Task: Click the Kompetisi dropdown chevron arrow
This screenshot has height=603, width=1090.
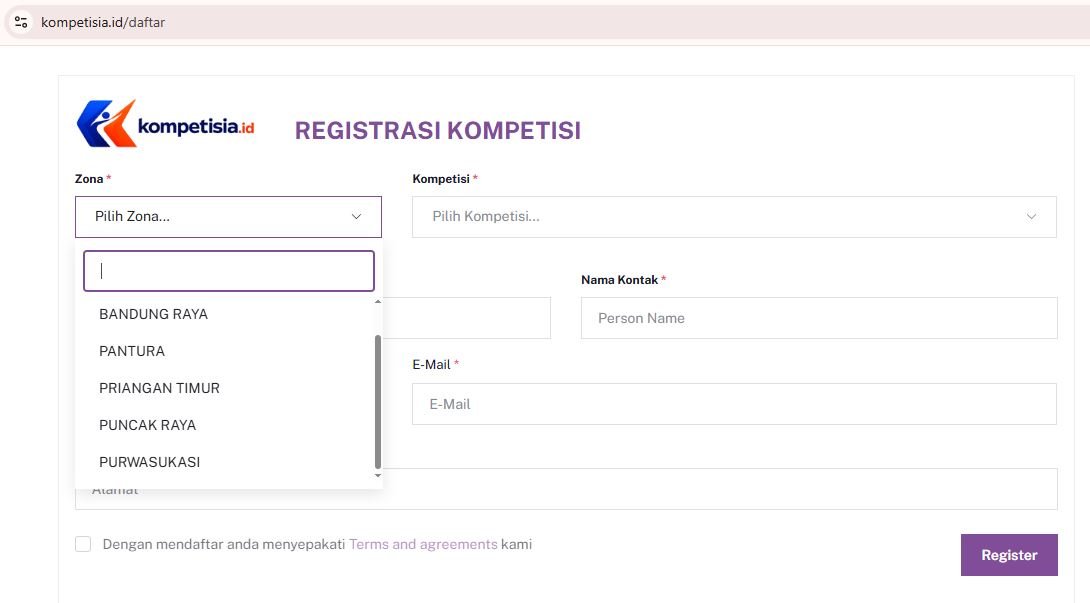Action: click(x=1031, y=217)
